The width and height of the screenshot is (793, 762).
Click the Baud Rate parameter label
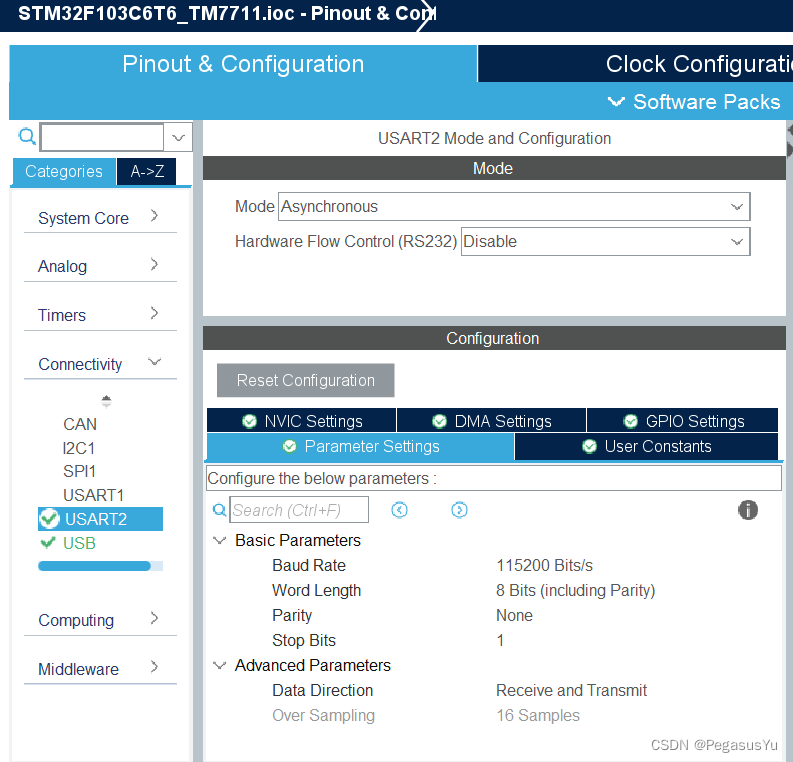pos(309,565)
